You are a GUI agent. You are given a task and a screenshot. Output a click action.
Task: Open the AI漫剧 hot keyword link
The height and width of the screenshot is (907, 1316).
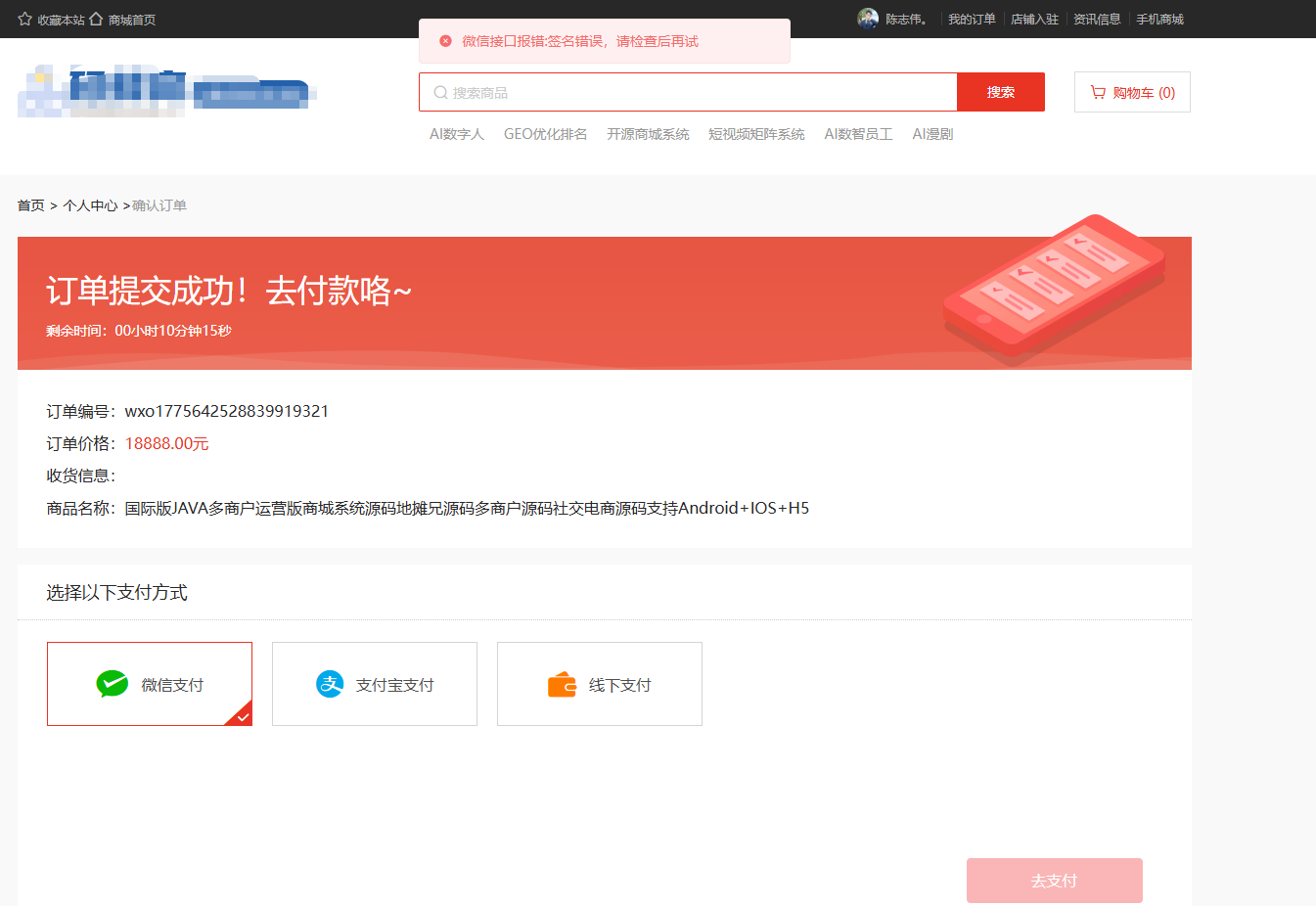(932, 134)
